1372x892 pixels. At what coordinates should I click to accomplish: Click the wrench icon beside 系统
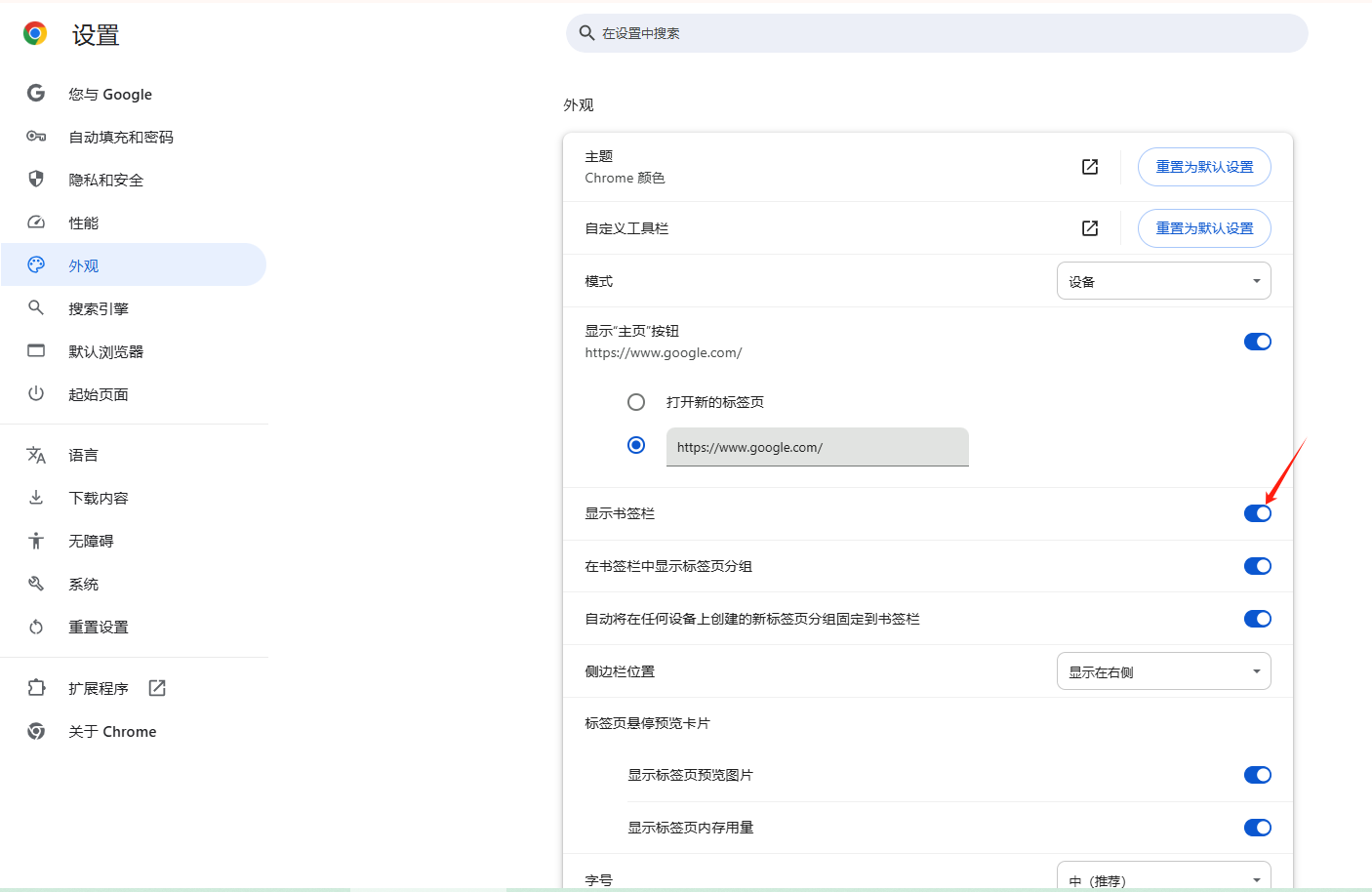click(x=36, y=584)
